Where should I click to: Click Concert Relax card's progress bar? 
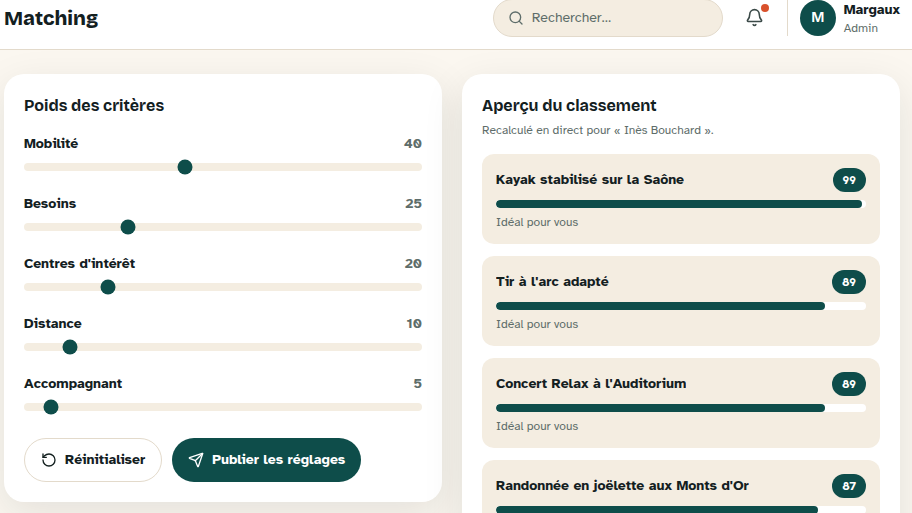point(681,408)
